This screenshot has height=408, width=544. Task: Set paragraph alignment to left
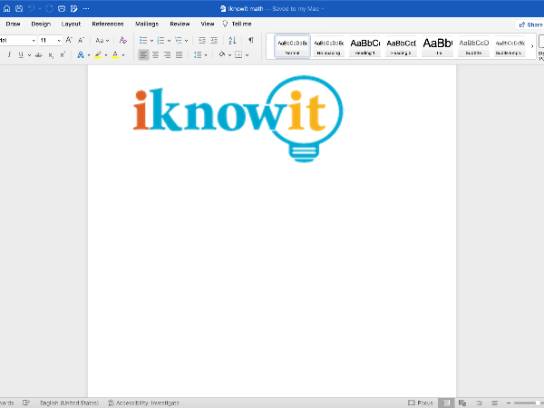pyautogui.click(x=143, y=55)
